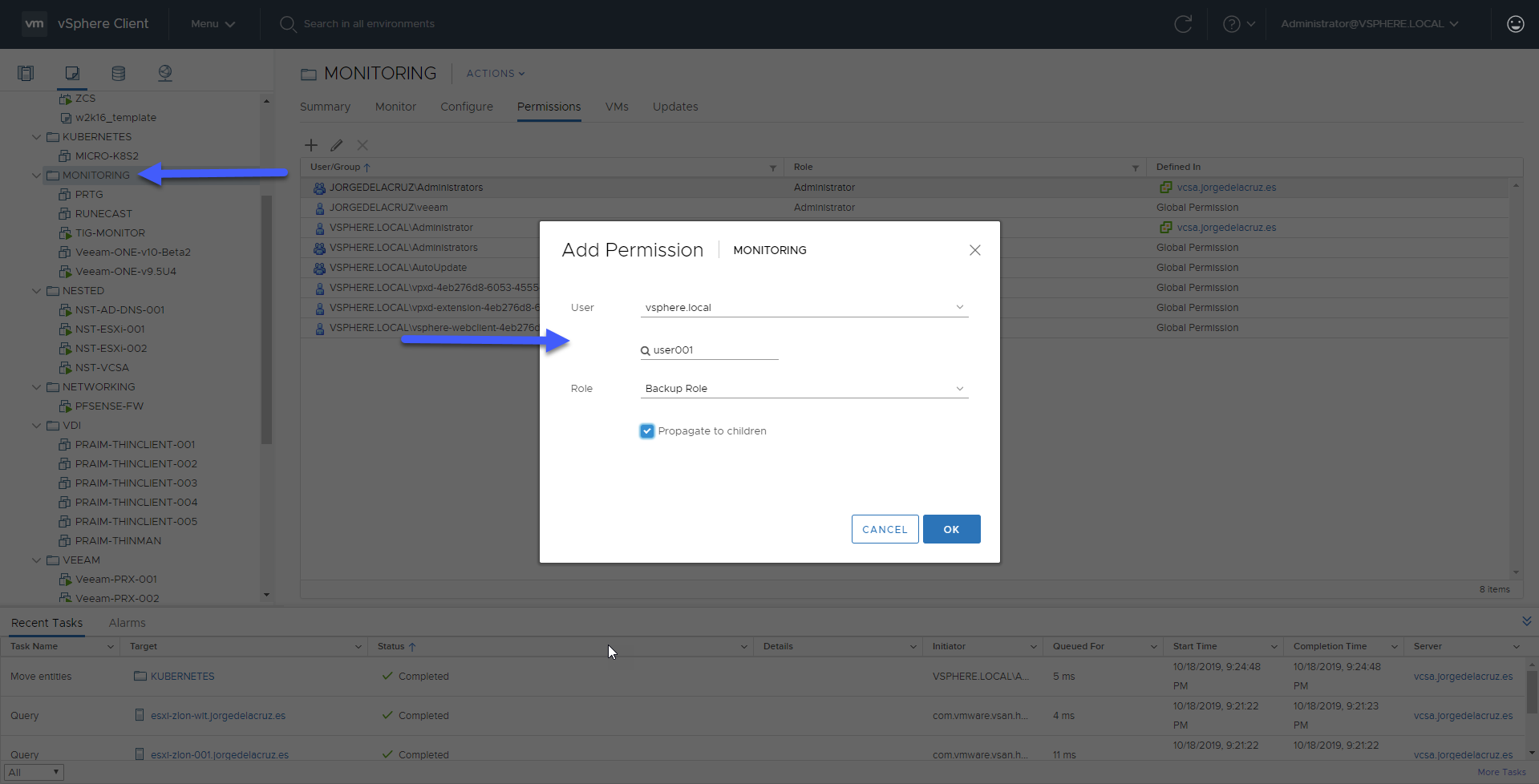Click the vm logo in header
1539x784 pixels.
click(34, 24)
